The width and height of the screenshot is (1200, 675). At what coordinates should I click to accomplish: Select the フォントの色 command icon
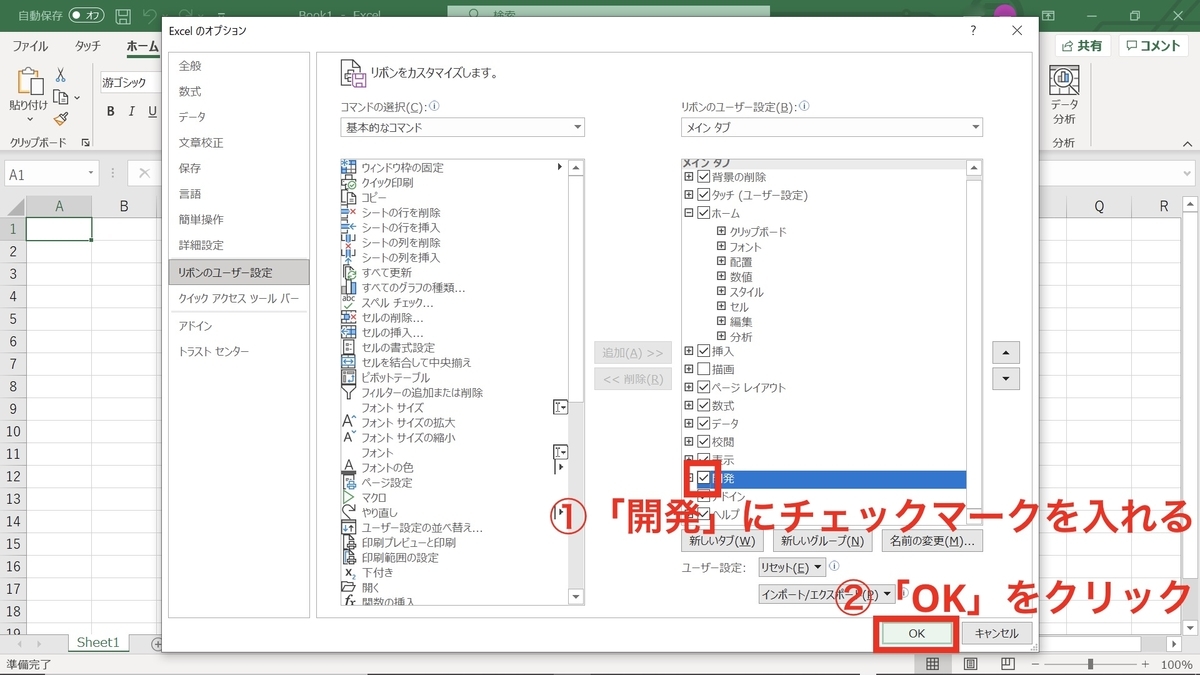pos(349,468)
